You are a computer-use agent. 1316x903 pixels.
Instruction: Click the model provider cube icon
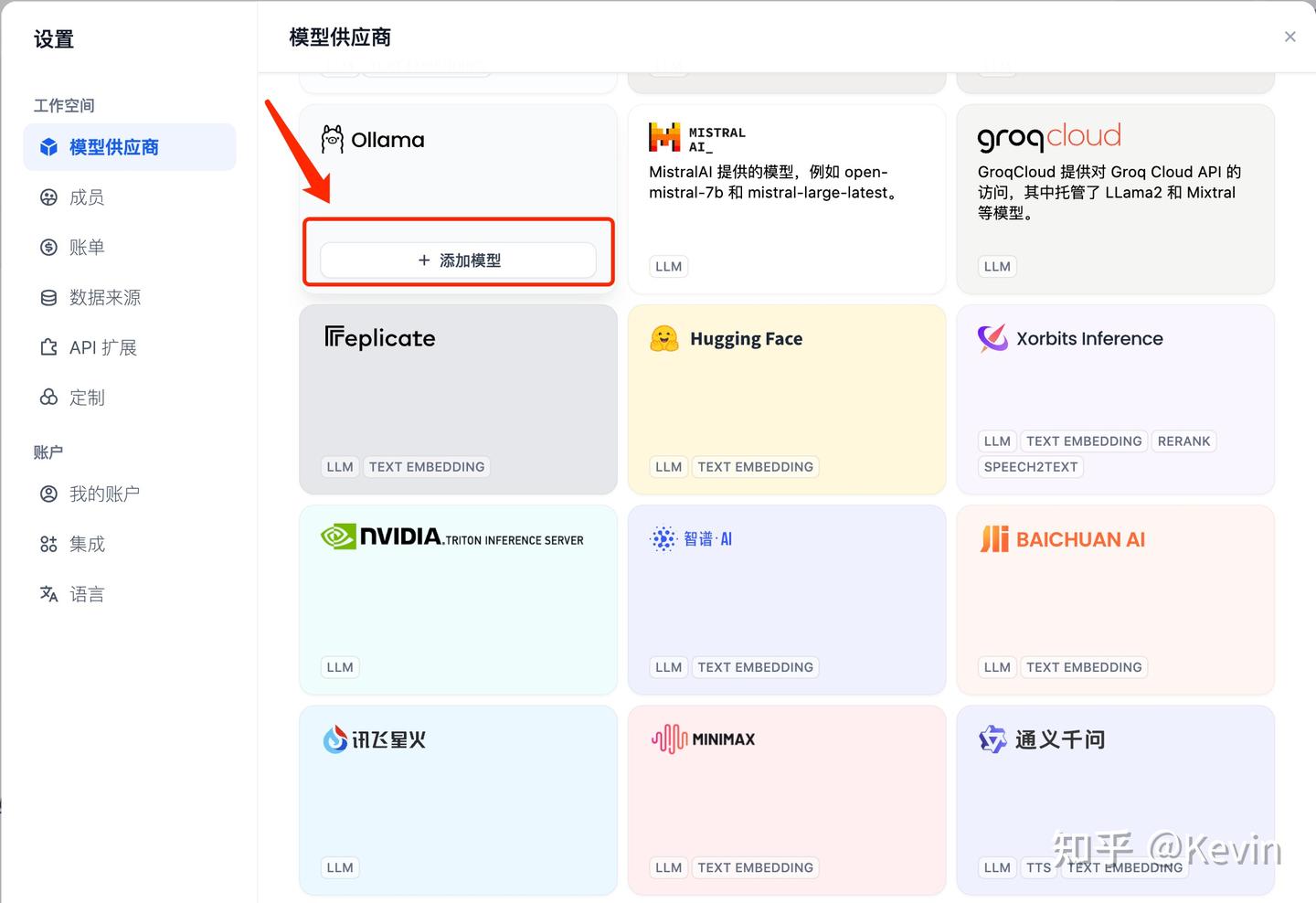tap(48, 147)
